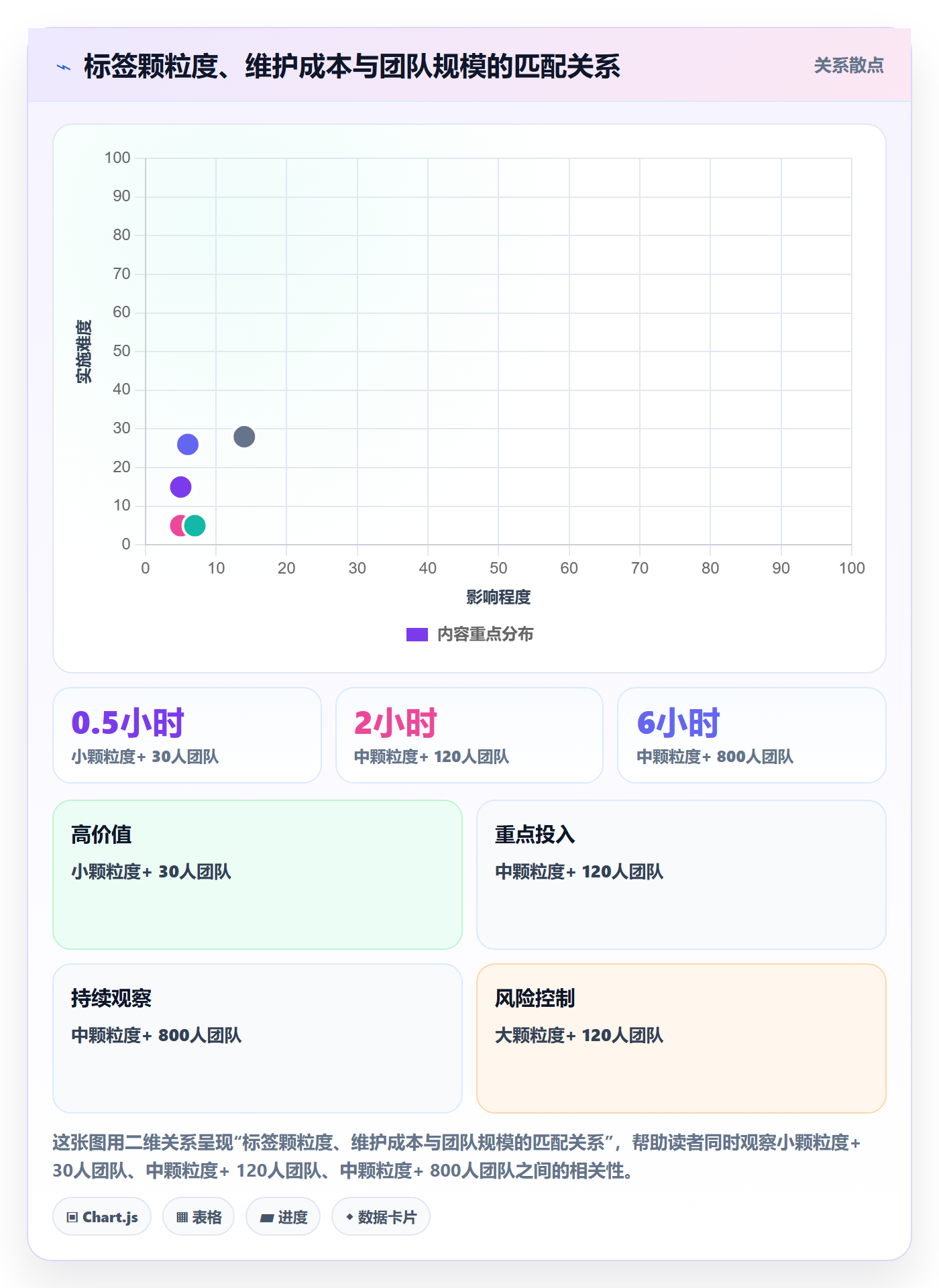Screen dimensions: 939x1288
Task: Click the main title 标签颗粒度、维护成本与团队规模的匹配关系
Action: pos(351,66)
